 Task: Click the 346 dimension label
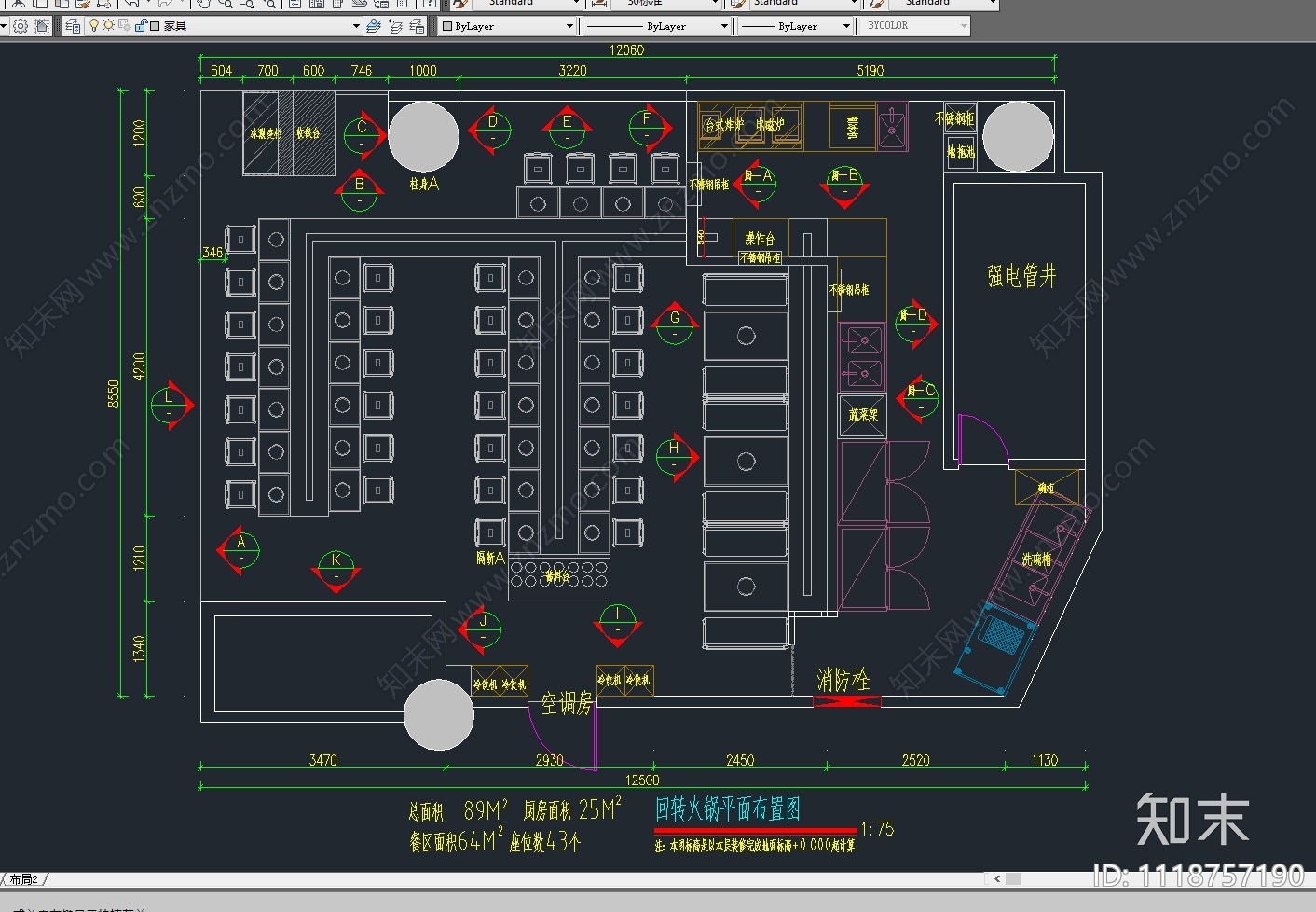(x=212, y=253)
